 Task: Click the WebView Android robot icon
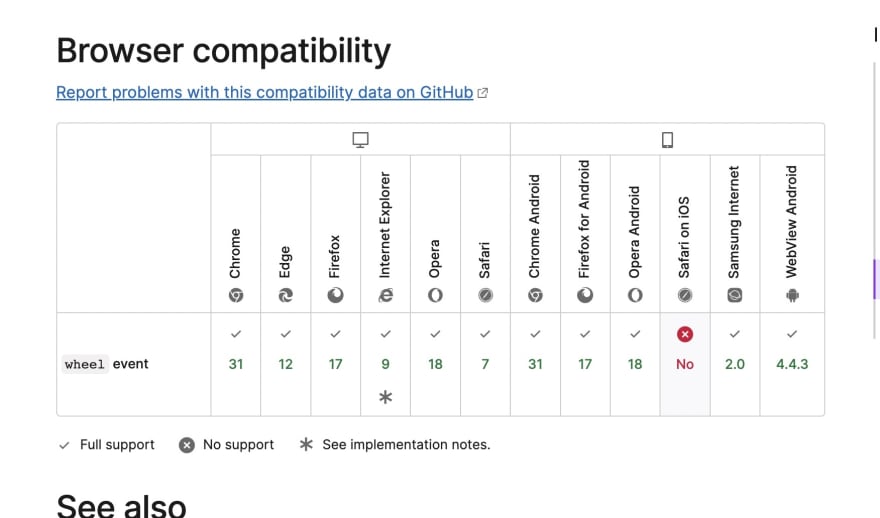[792, 295]
